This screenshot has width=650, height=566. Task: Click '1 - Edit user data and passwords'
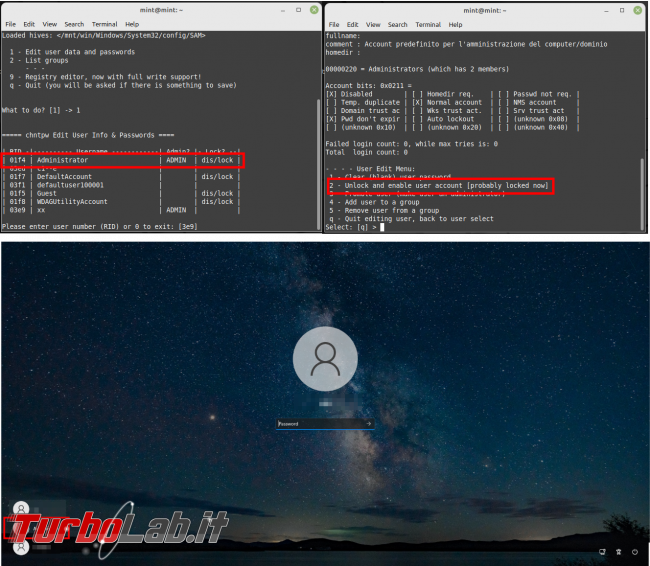point(72,52)
